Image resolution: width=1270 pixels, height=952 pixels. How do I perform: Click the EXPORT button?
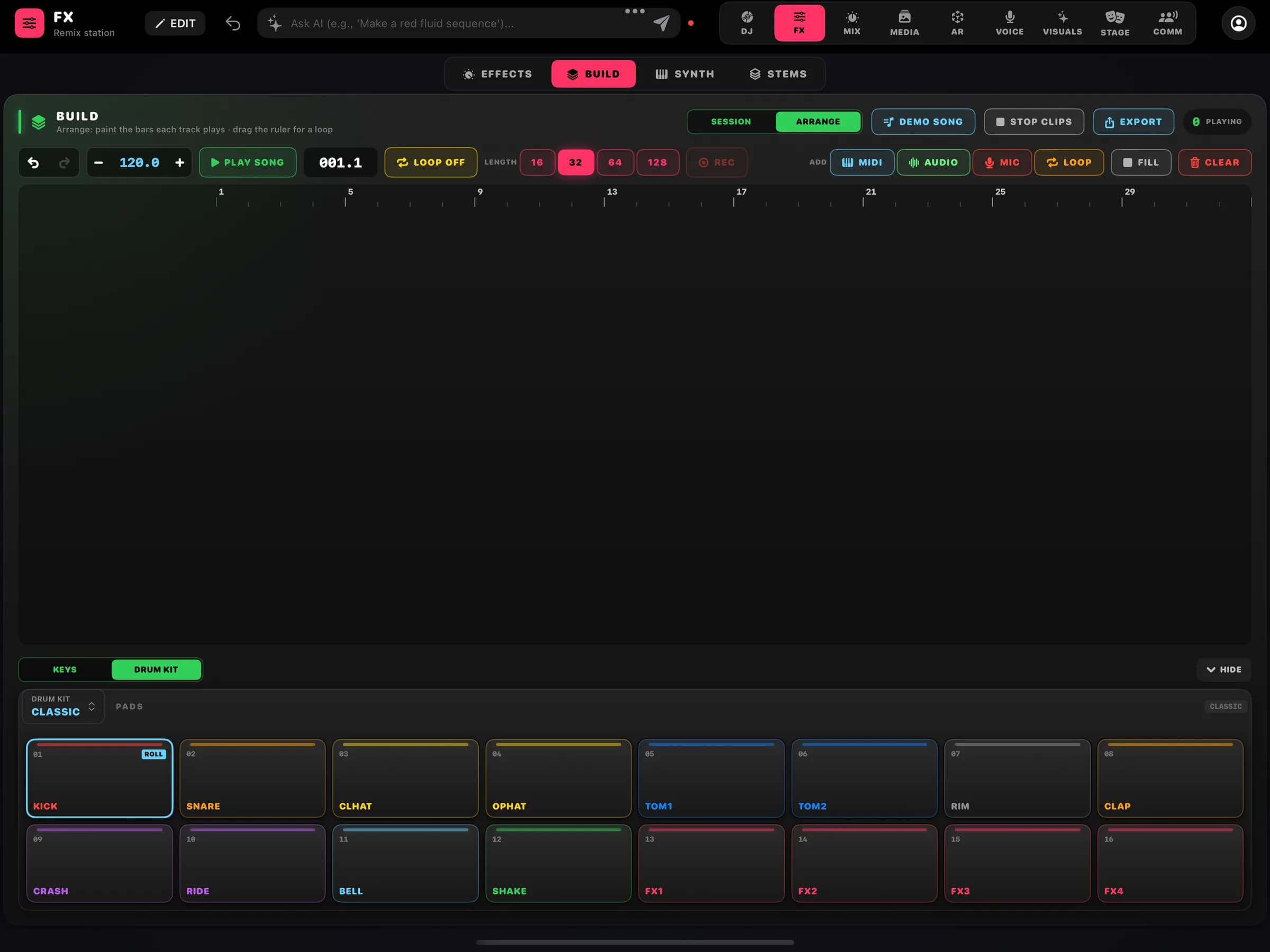1133,122
